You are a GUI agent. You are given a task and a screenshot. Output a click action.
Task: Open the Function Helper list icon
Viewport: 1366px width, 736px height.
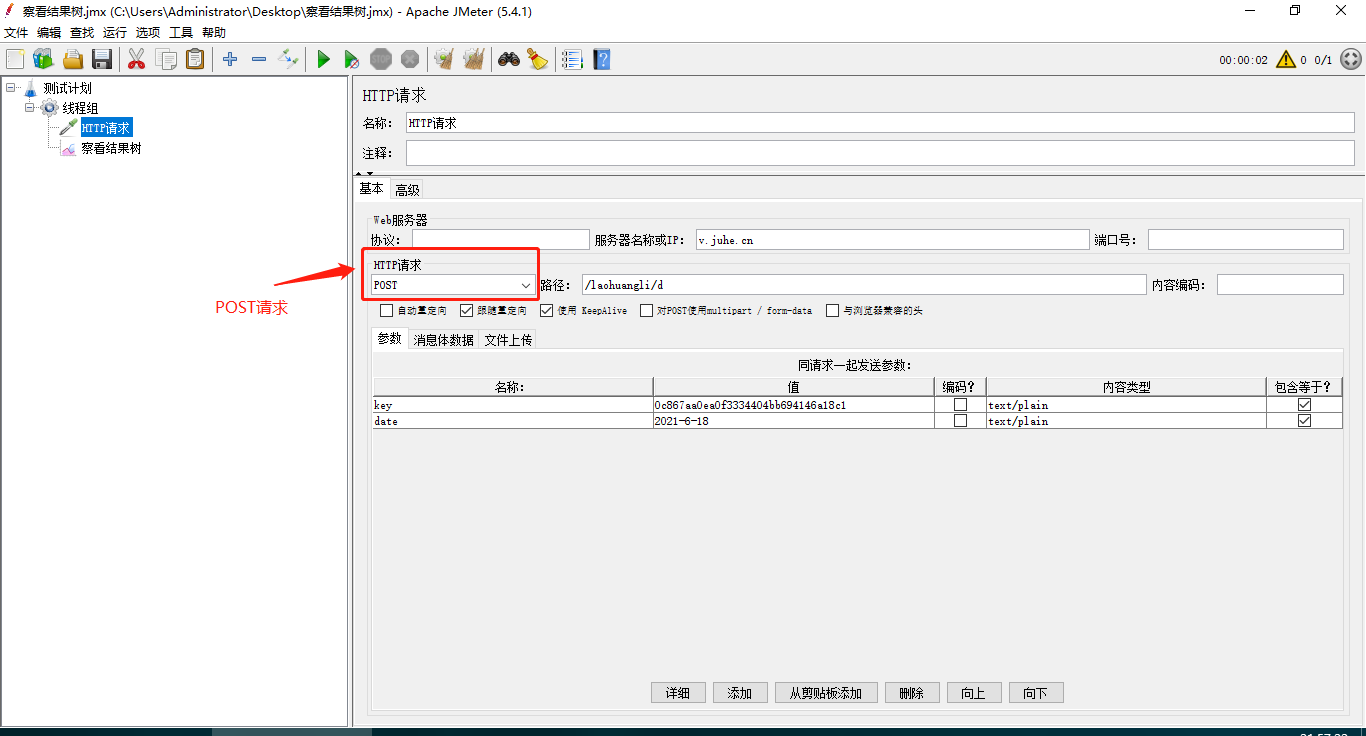point(572,59)
